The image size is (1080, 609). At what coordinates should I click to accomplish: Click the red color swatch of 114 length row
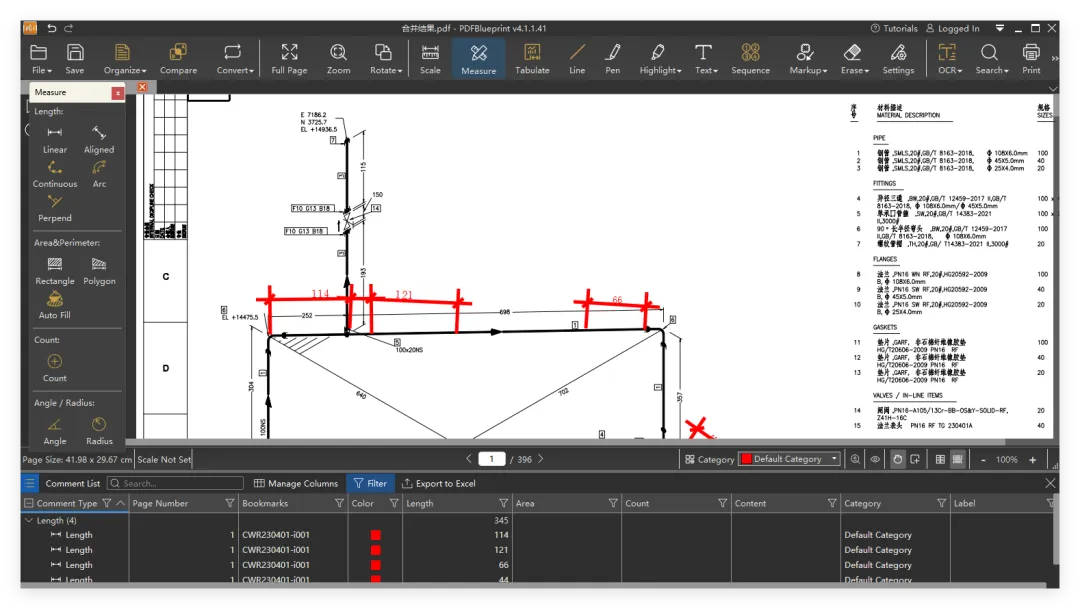375,535
